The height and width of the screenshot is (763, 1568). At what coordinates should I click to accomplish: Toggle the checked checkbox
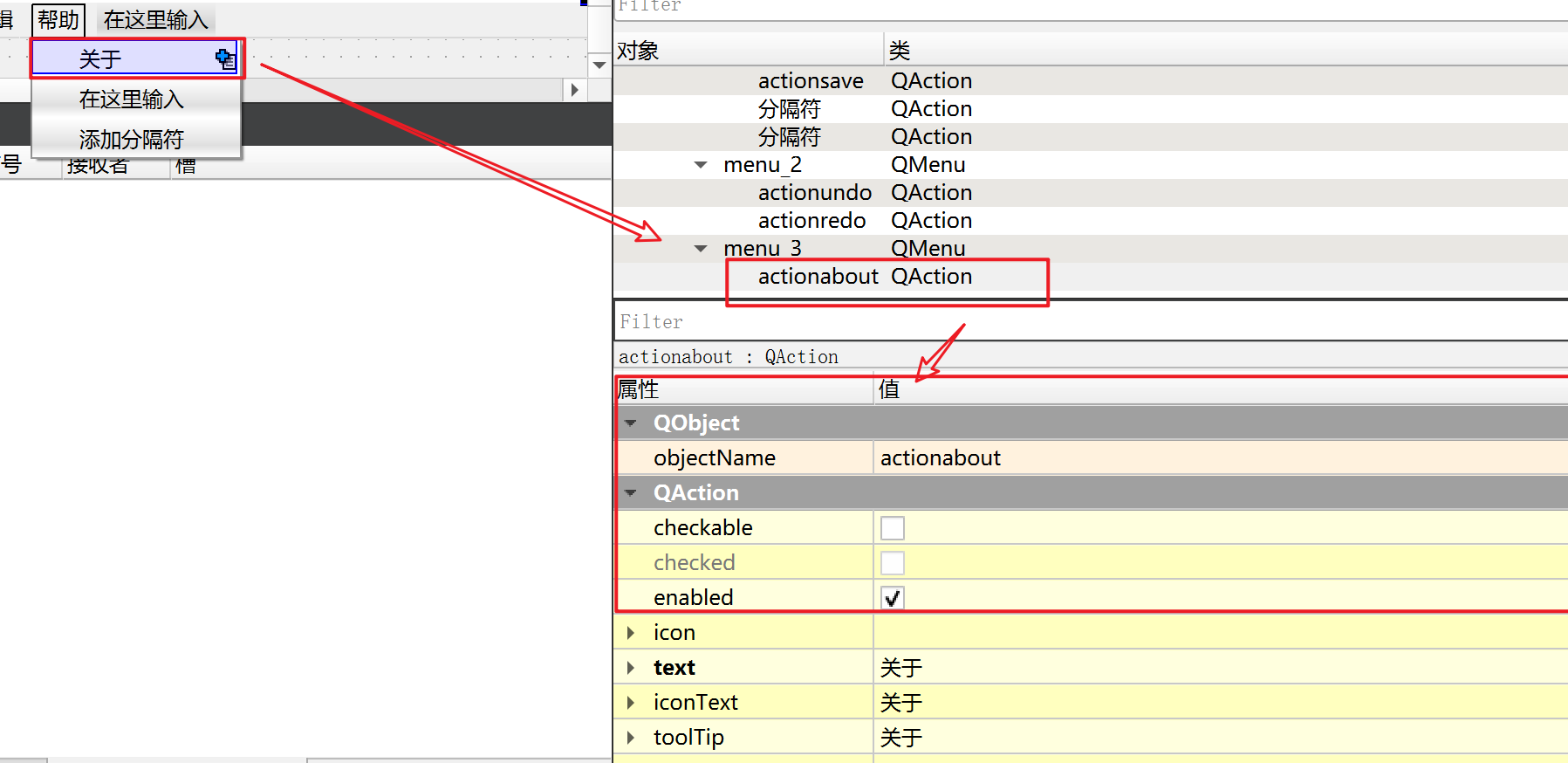(893, 563)
